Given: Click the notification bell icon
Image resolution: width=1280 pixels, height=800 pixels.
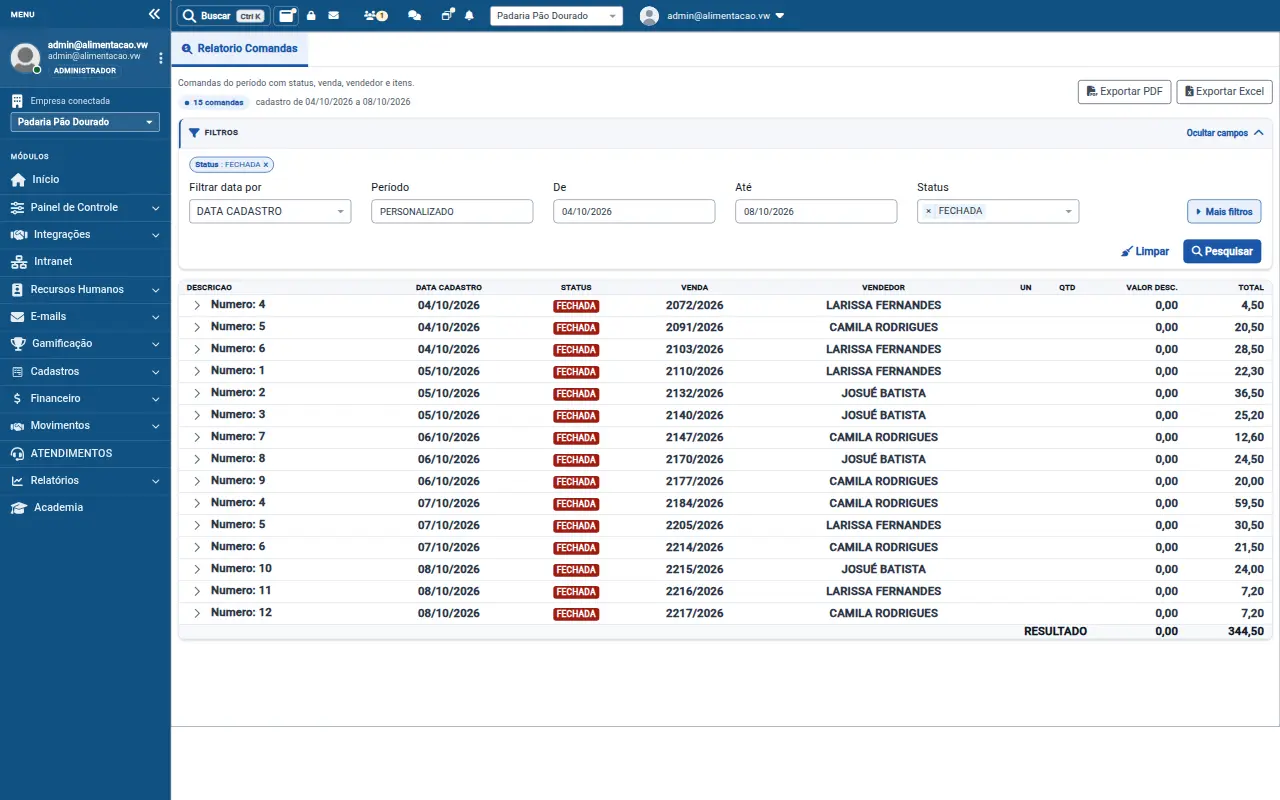Looking at the screenshot, I should point(469,16).
